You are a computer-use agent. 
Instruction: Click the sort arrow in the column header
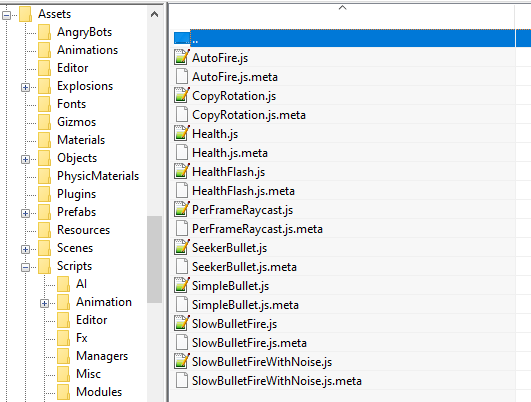(x=342, y=7)
